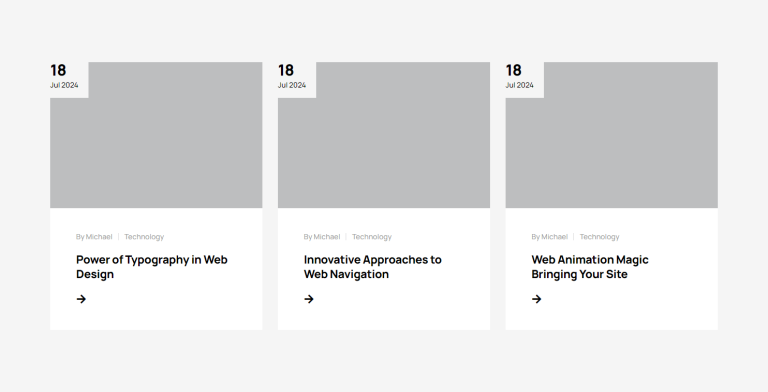Select By Michael author on the Typography card
This screenshot has width=768, height=392.
tap(94, 237)
